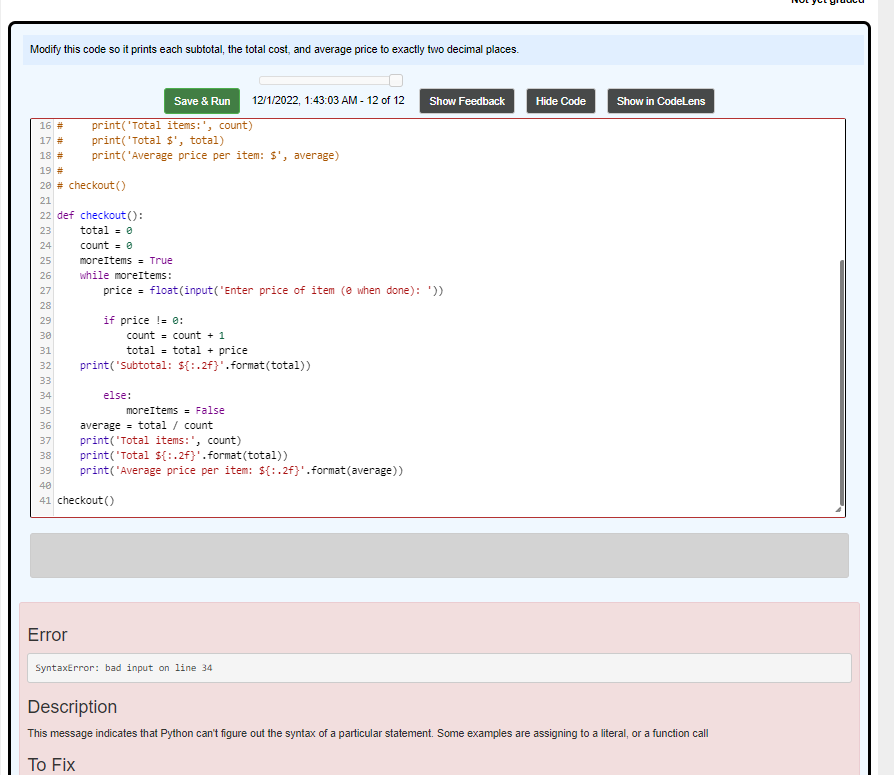Image resolution: width=894 pixels, height=775 pixels.
Task: Open Show Feedback panel
Action: click(466, 101)
